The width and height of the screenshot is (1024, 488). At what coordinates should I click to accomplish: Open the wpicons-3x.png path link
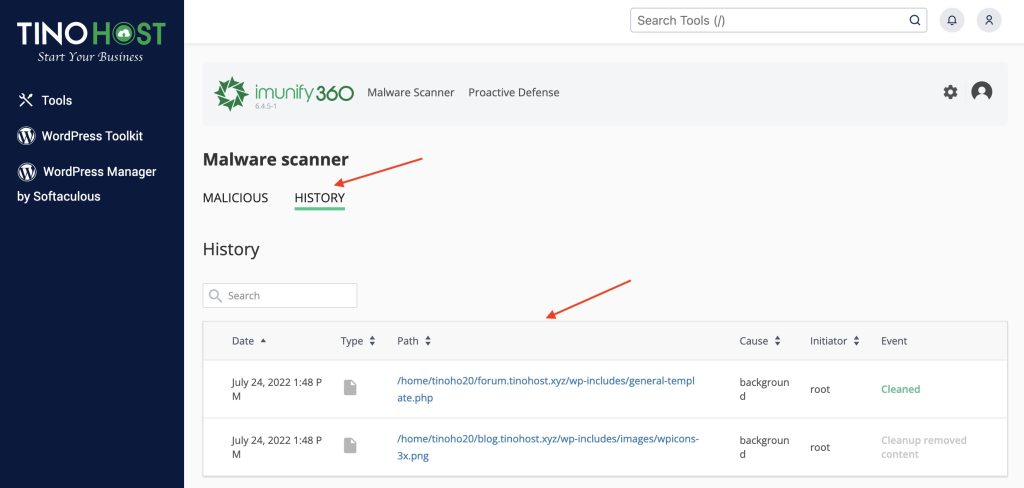(548, 447)
